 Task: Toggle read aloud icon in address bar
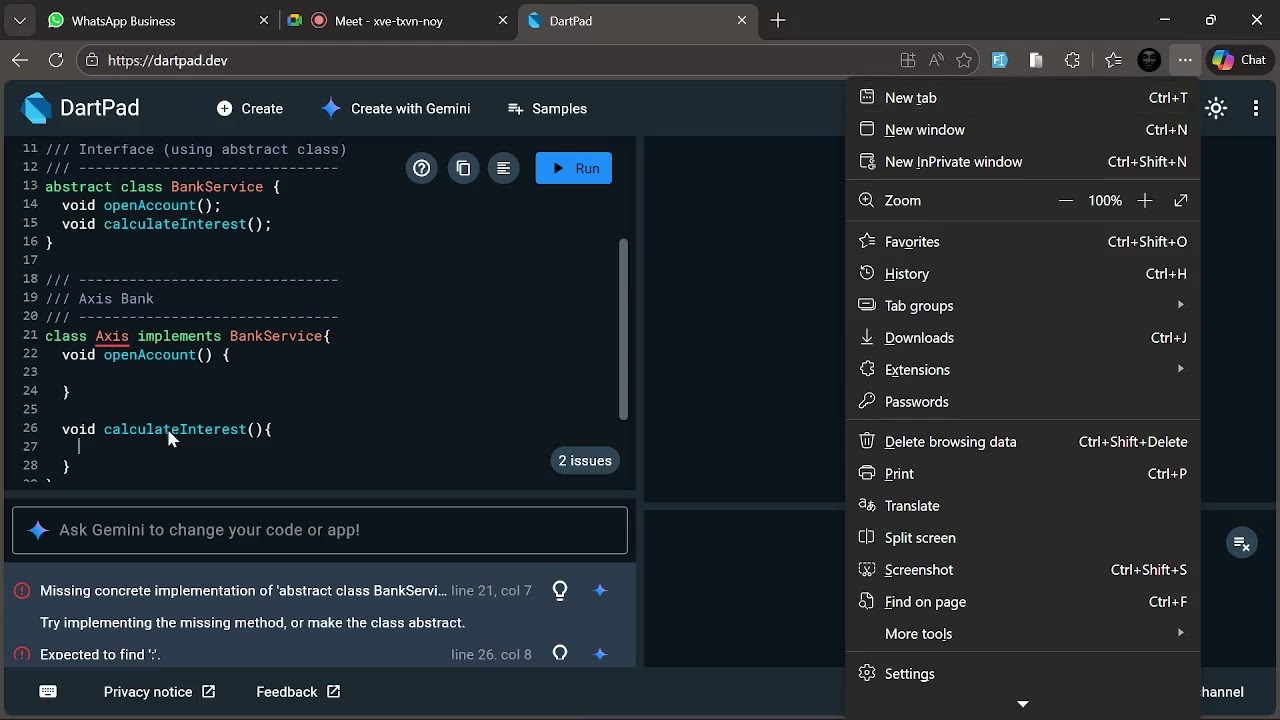click(936, 60)
